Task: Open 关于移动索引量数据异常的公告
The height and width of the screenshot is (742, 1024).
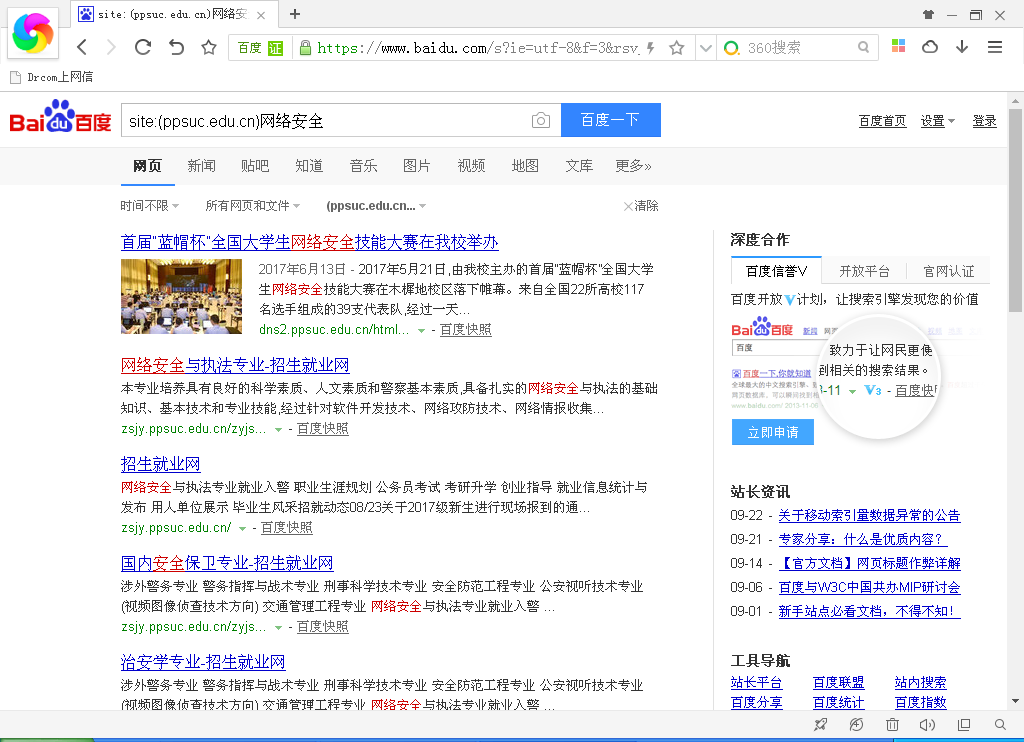Action: (869, 515)
